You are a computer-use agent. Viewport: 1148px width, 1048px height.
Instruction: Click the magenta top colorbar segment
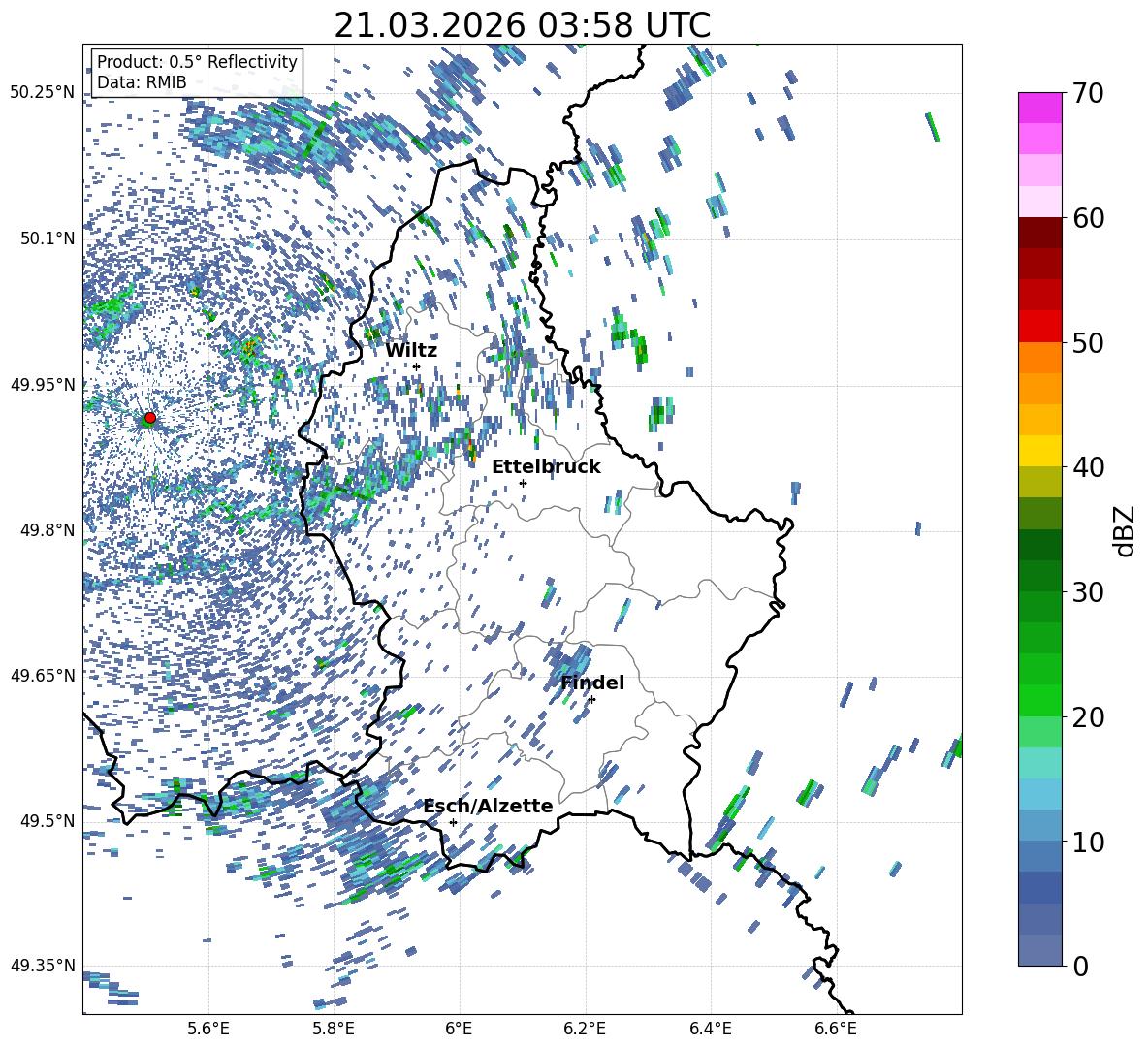tap(1040, 108)
